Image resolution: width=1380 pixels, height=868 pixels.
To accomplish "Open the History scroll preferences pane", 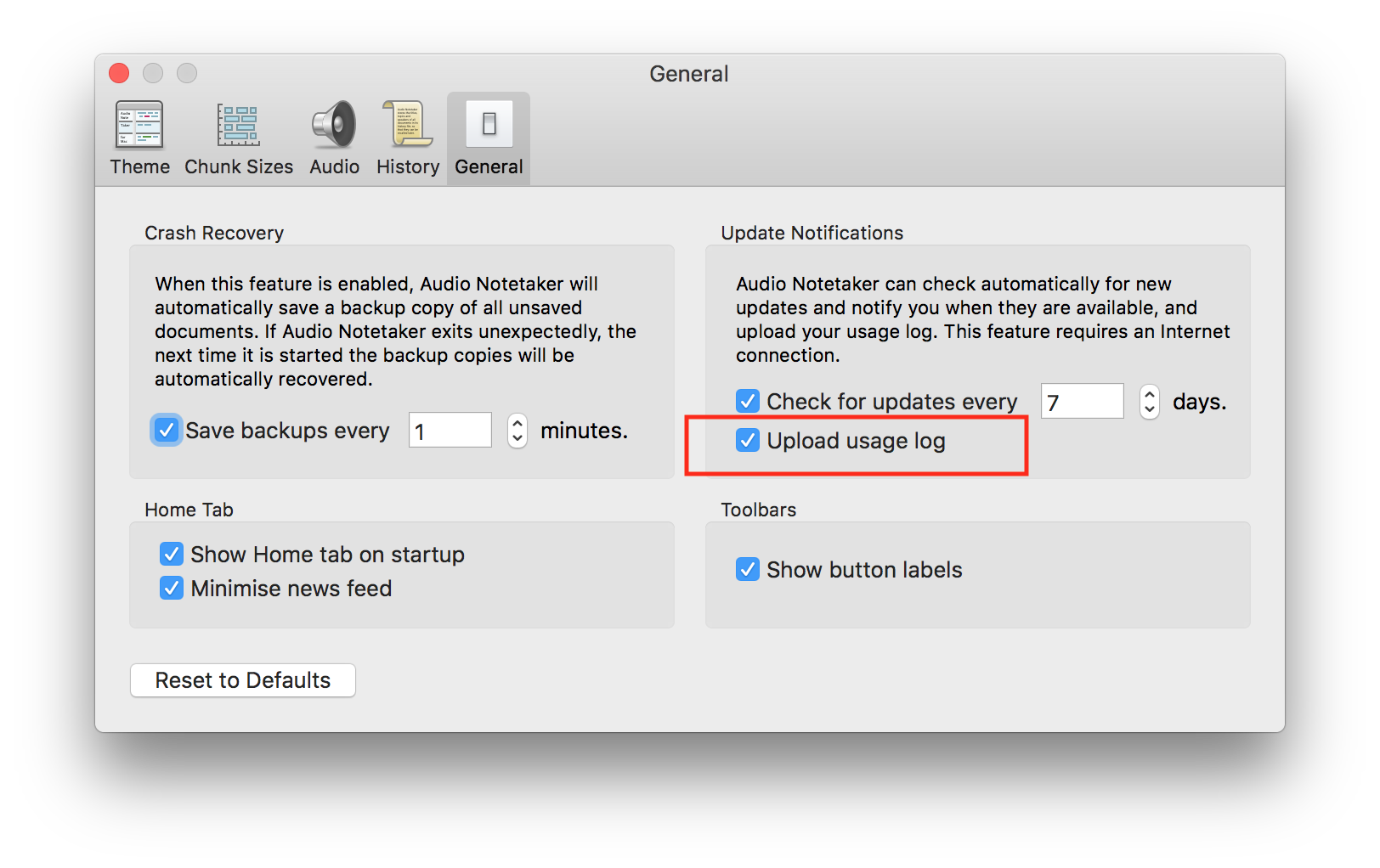I will click(408, 138).
